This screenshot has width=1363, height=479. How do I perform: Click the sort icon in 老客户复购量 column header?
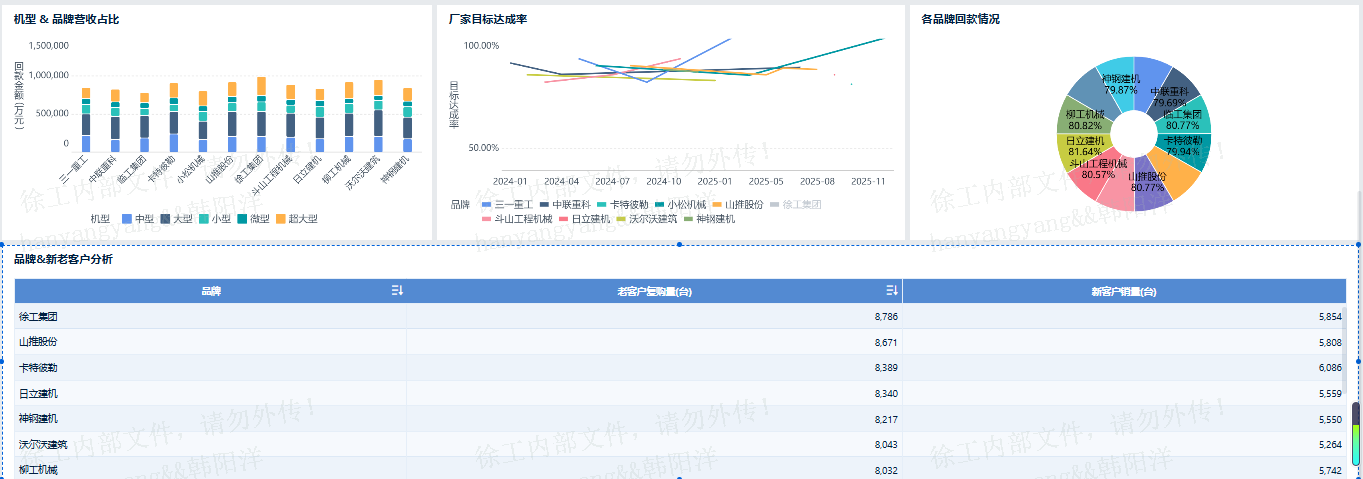[892, 291]
